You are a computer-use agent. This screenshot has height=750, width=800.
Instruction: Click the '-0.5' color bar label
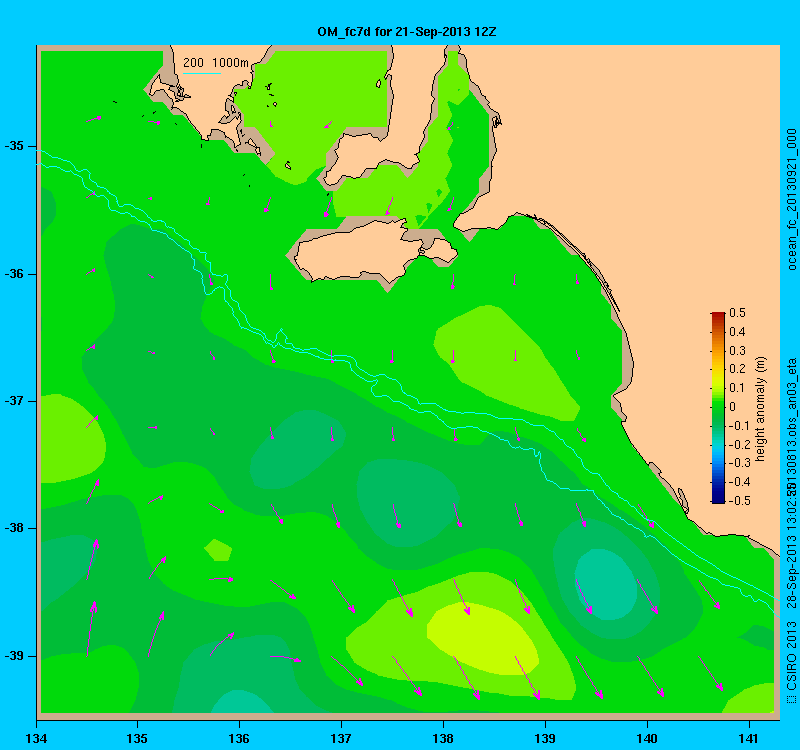pos(738,501)
